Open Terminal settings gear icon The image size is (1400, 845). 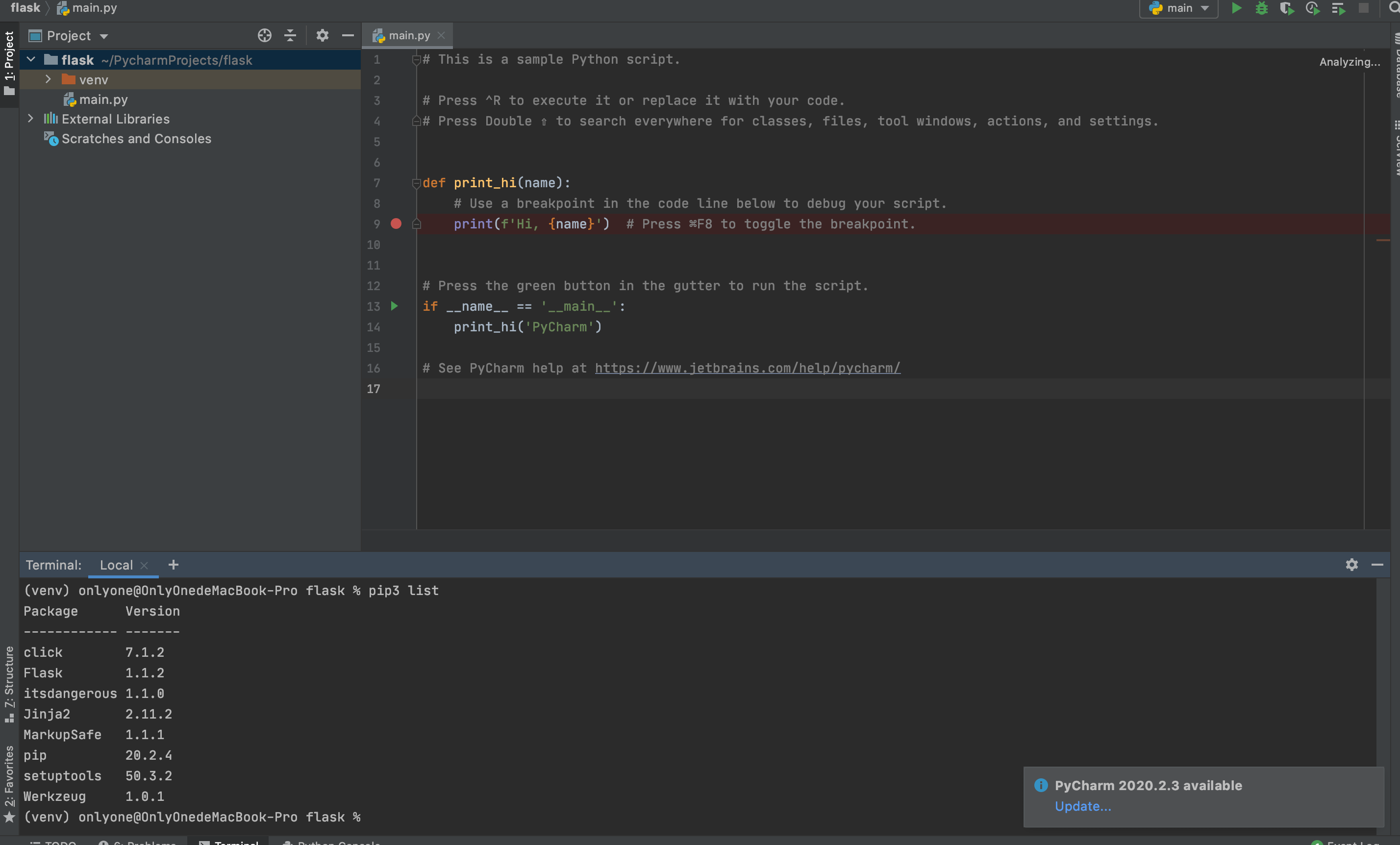pos(1351,564)
